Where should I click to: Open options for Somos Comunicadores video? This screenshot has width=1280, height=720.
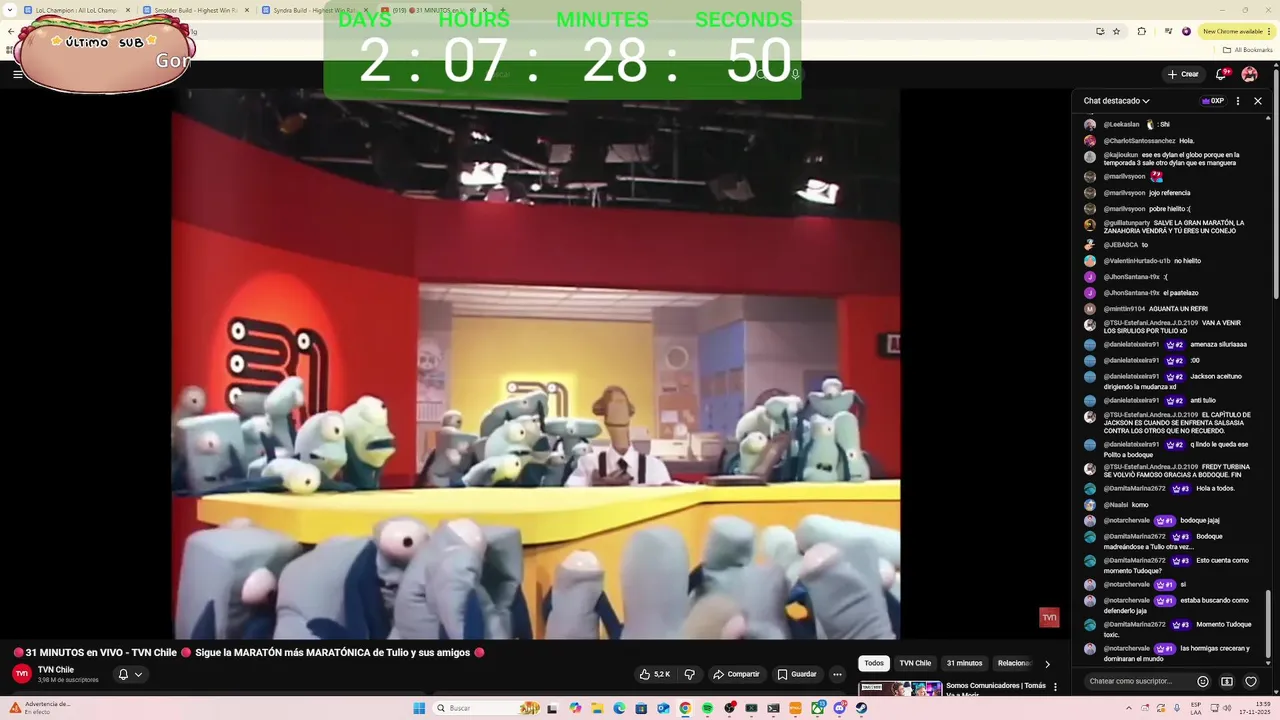[1055, 687]
